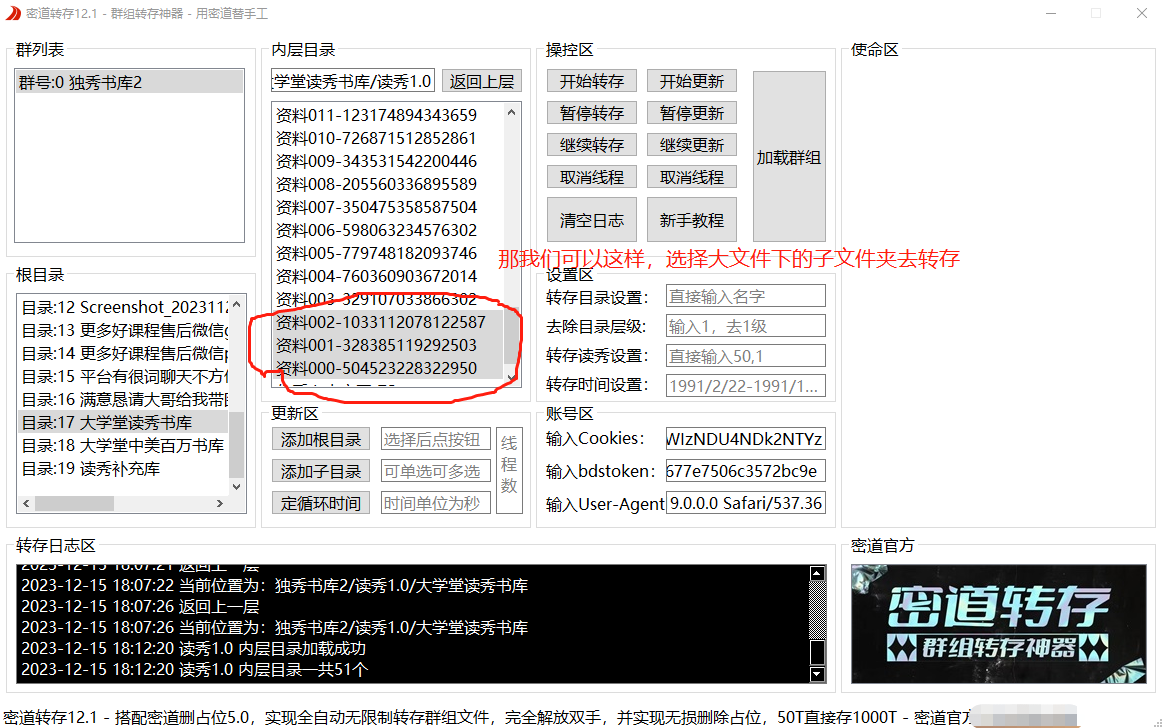Select root item 目录:18 大学堂中美百万书库

(x=123, y=445)
